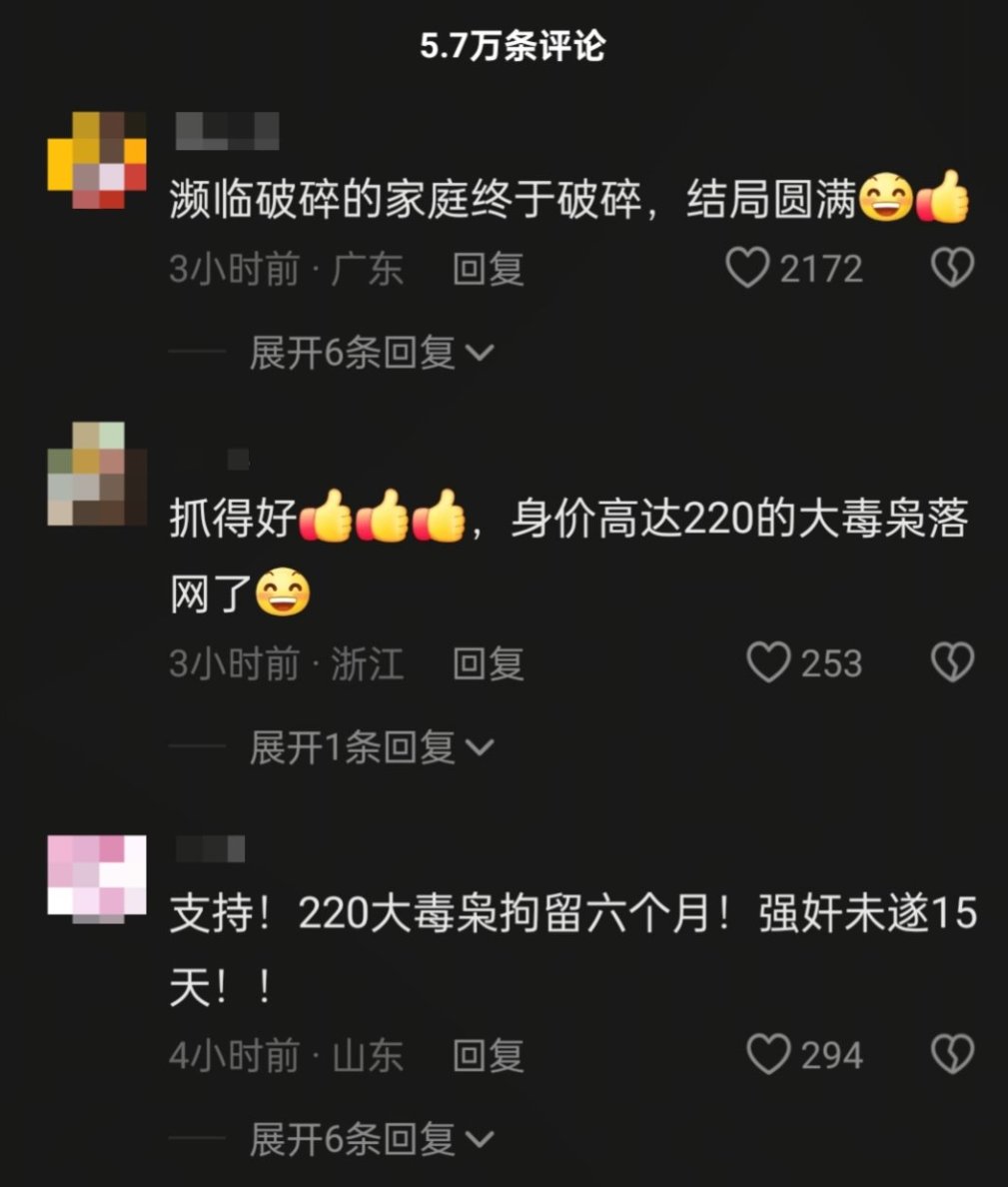Reply to the Shandong comment
The height and width of the screenshot is (1187, 1008).
[489, 1055]
